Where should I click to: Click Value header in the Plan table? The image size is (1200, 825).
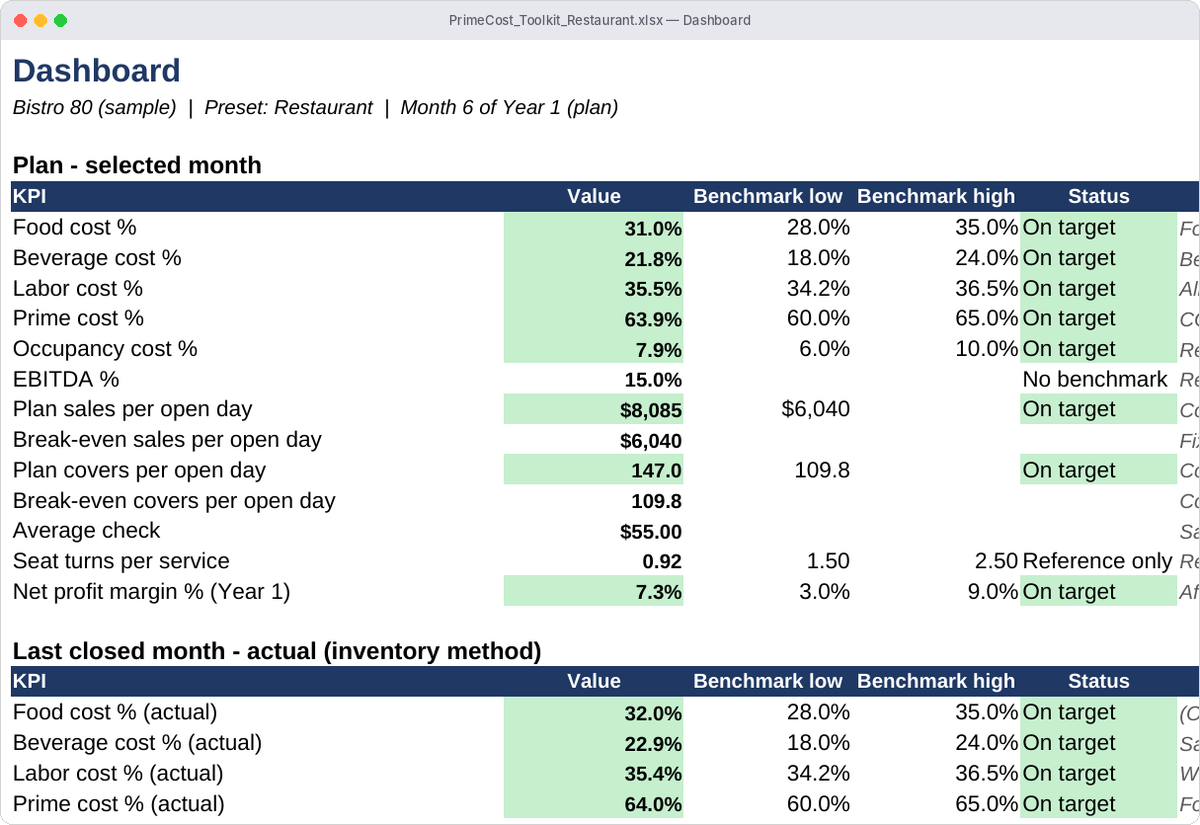[x=594, y=197]
